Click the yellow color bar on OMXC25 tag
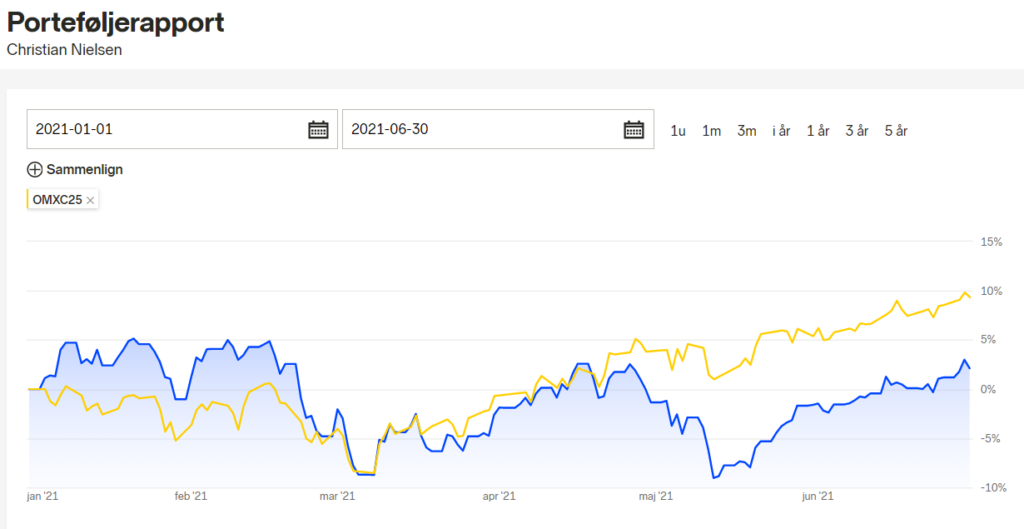1024x529 pixels. click(28, 200)
